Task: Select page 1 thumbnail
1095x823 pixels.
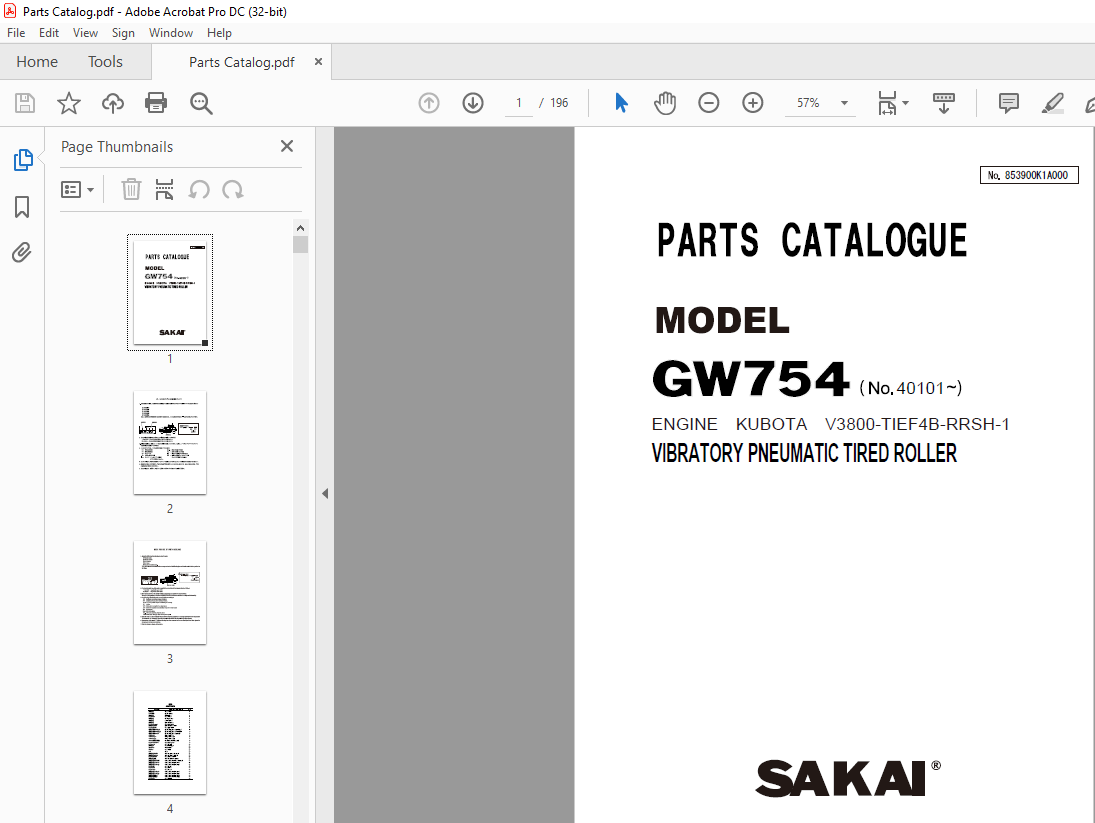Action: coord(170,292)
